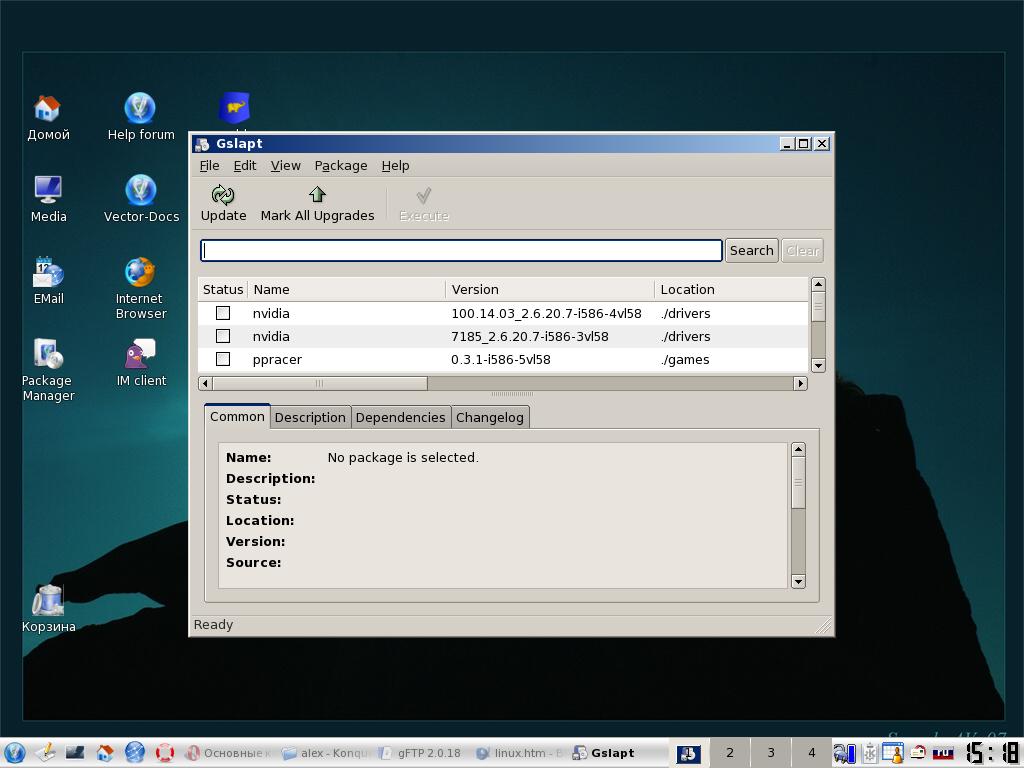The image size is (1024, 768).
Task: Sort by the Name column header
Action: pyautogui.click(x=347, y=289)
